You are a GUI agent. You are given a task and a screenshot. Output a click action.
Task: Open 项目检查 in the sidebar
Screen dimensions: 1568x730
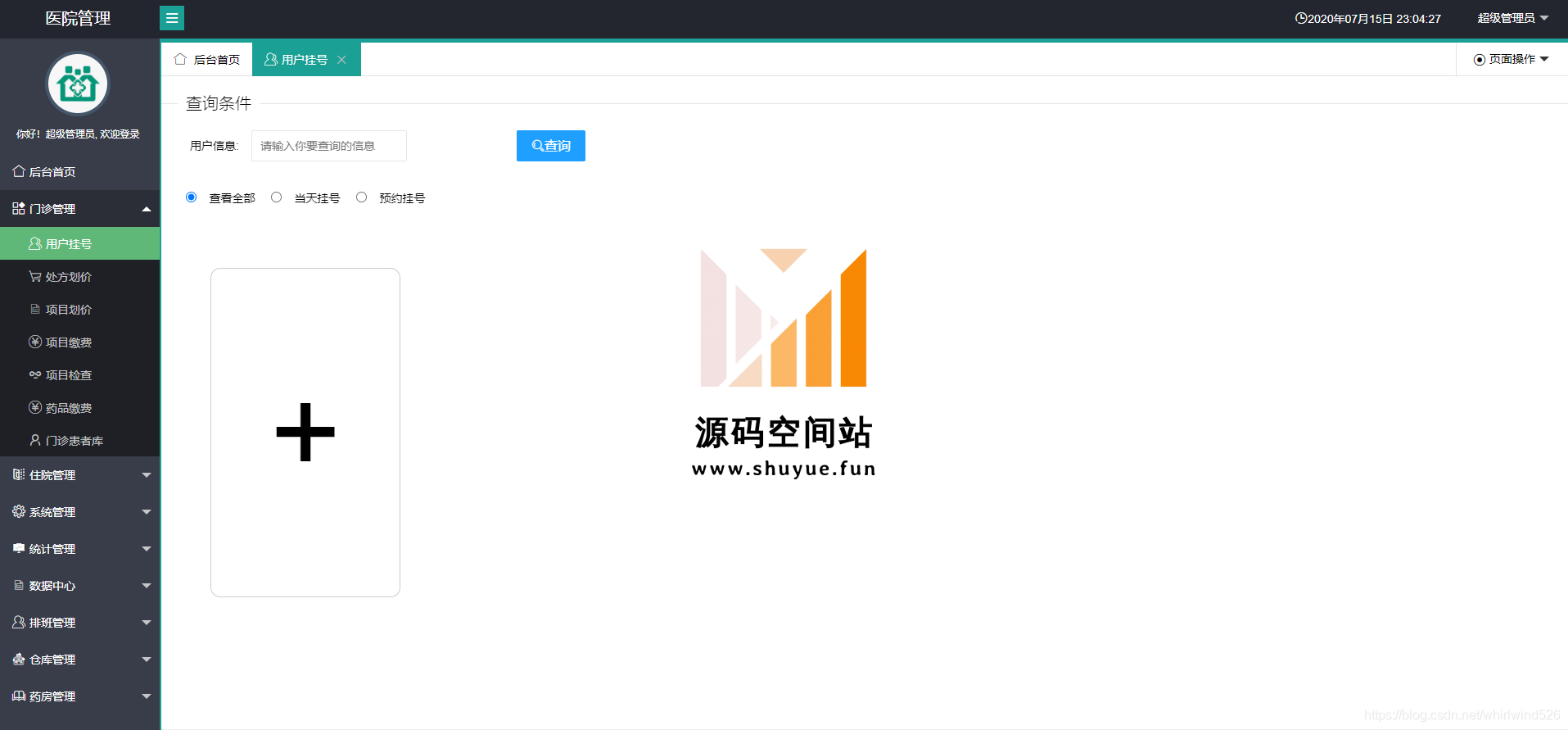tap(79, 374)
